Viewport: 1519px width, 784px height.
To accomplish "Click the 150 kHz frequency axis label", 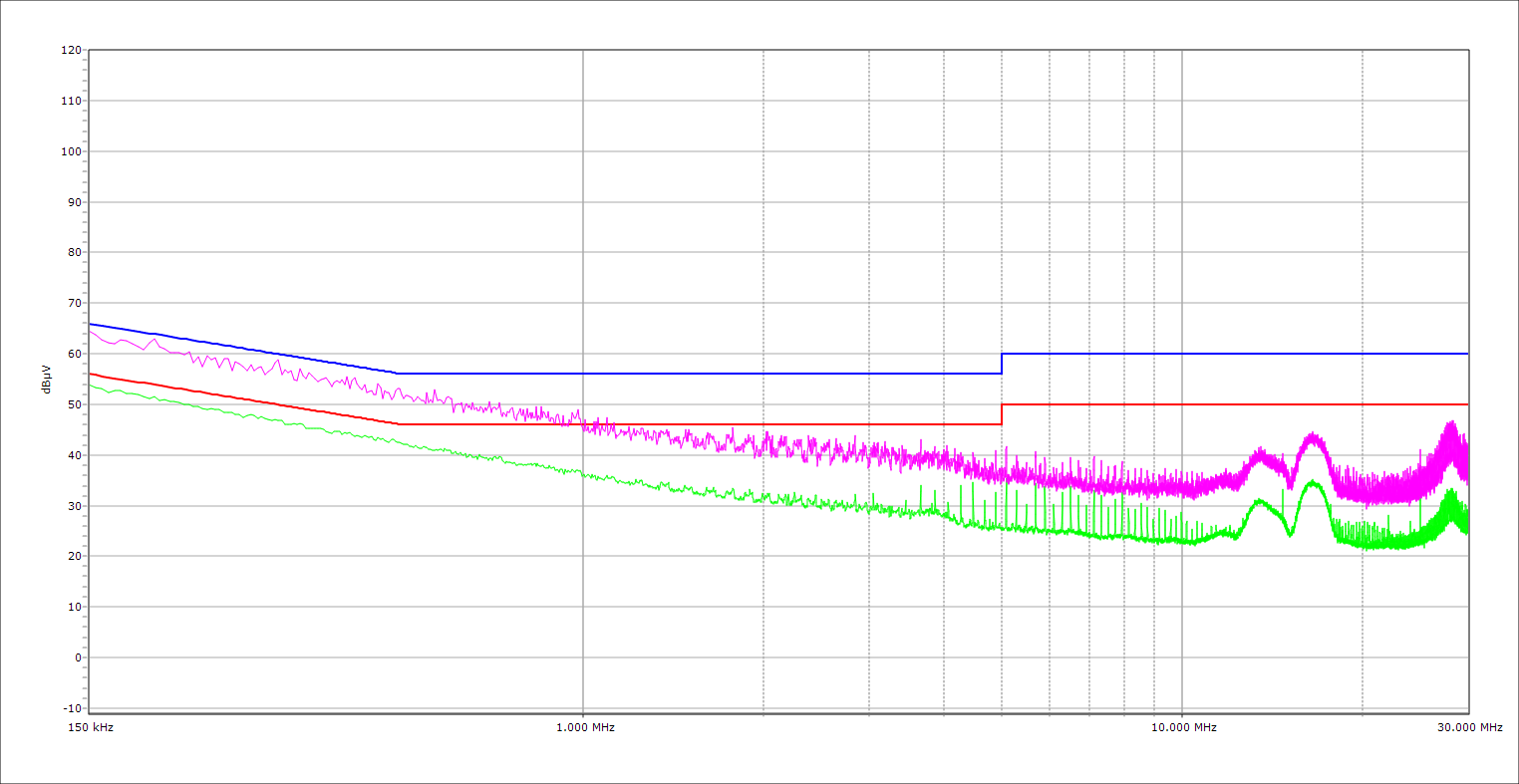I will (x=89, y=727).
